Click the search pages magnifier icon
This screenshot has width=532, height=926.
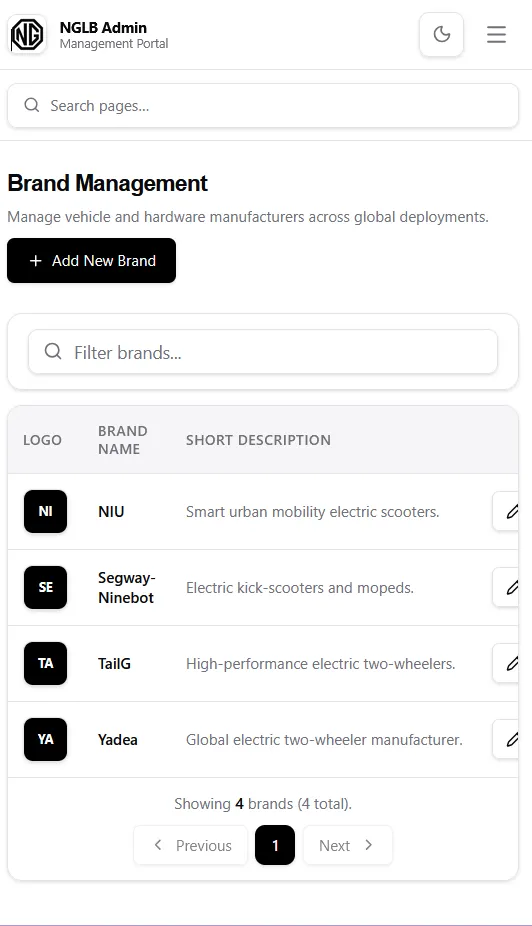point(32,105)
